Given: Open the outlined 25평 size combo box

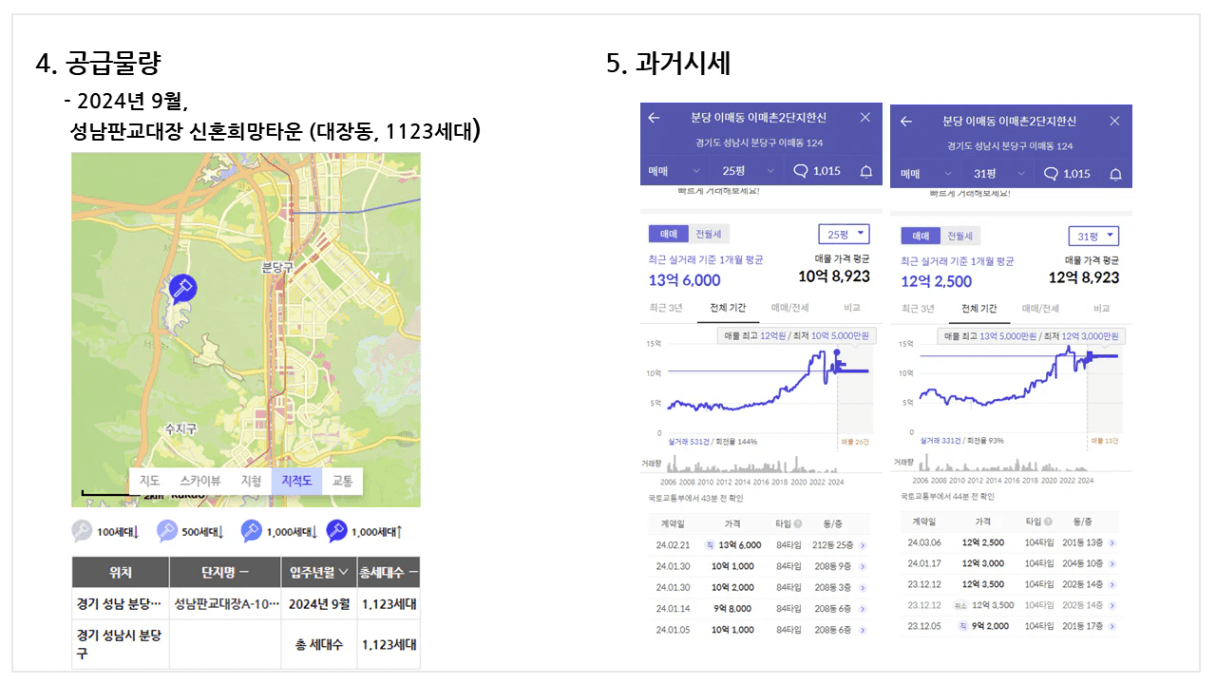Looking at the screenshot, I should click(x=844, y=234).
